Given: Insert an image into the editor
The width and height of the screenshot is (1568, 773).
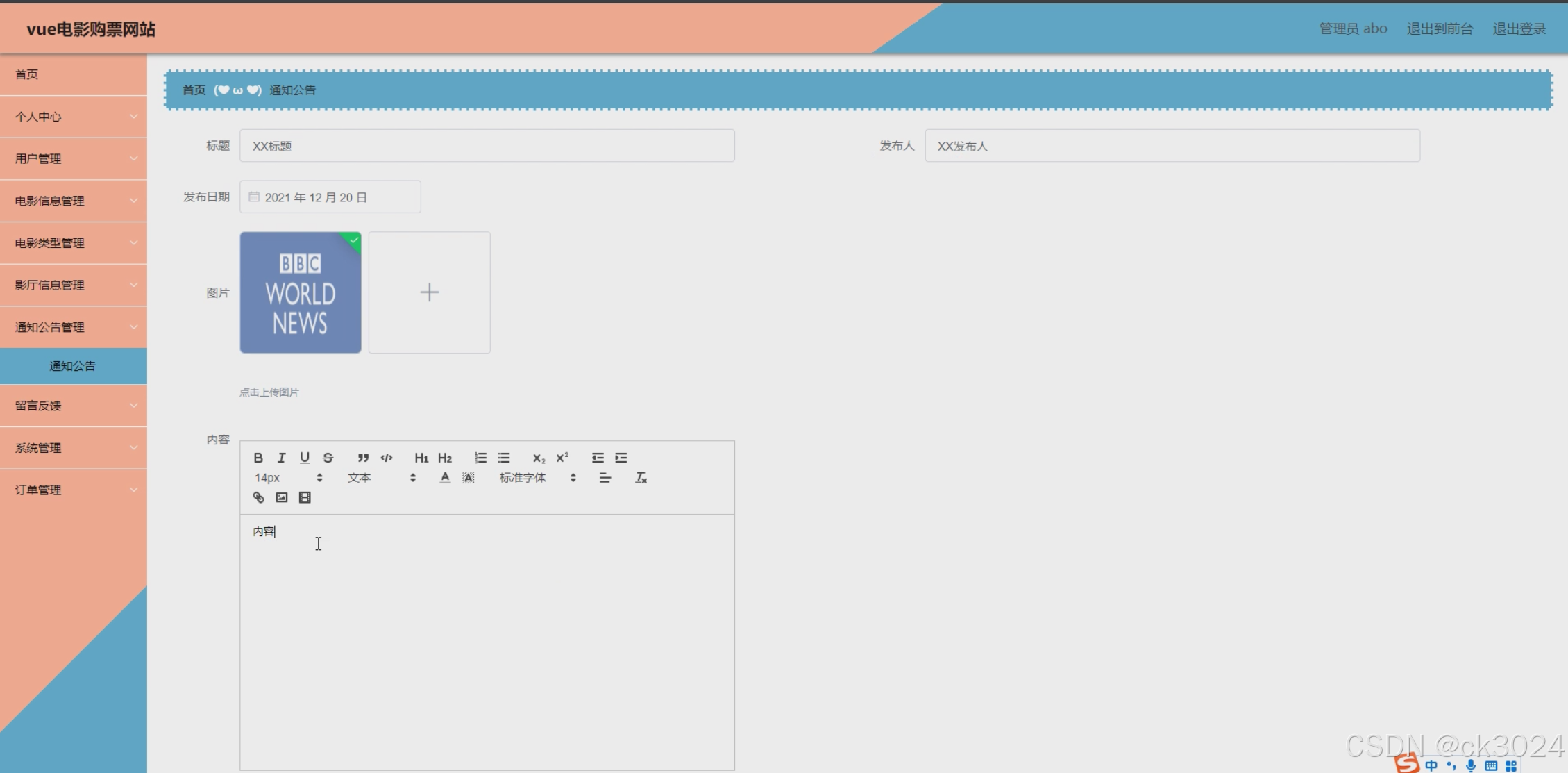Looking at the screenshot, I should [x=281, y=497].
